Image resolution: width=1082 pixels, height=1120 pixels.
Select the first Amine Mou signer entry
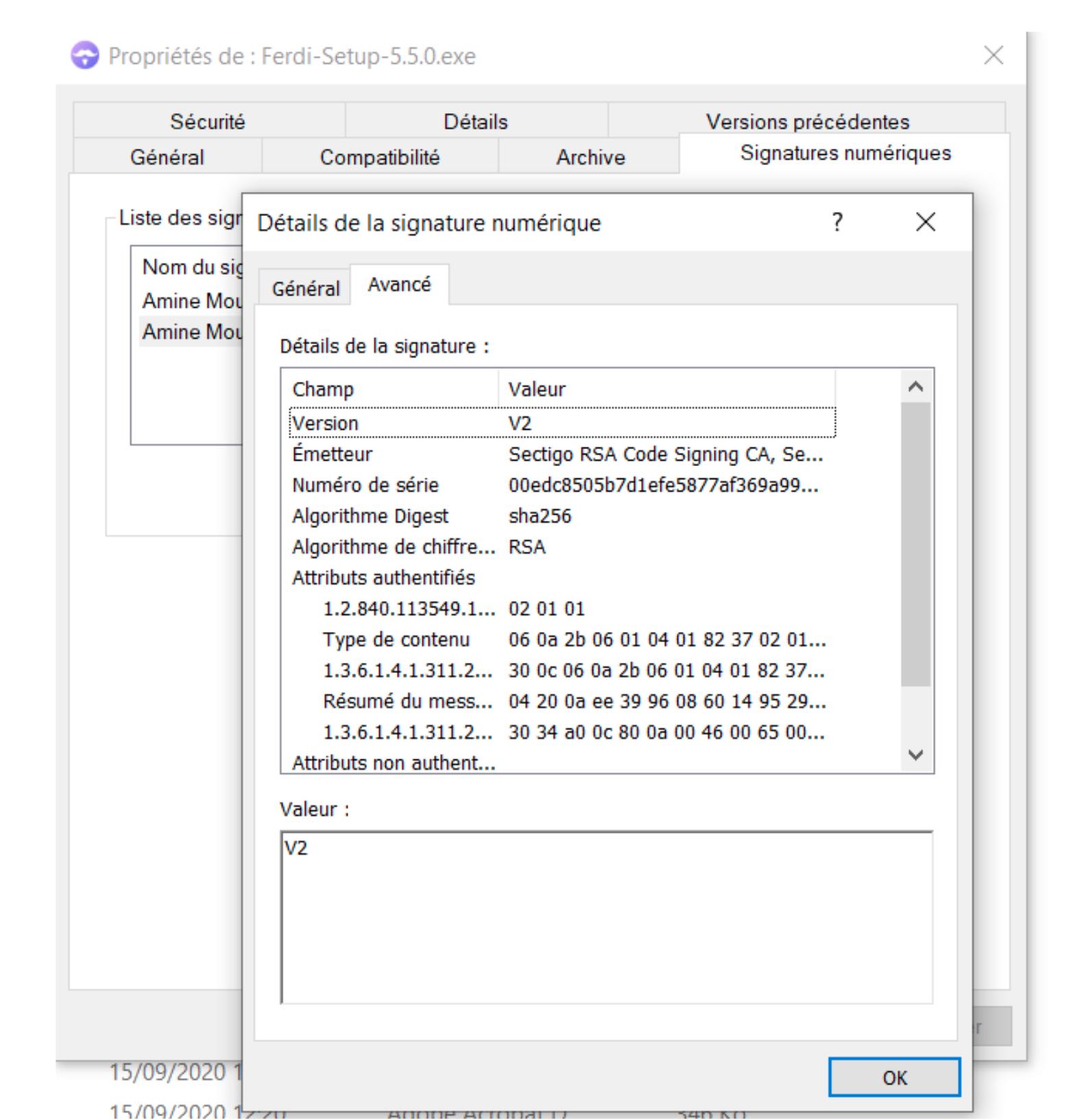[192, 301]
